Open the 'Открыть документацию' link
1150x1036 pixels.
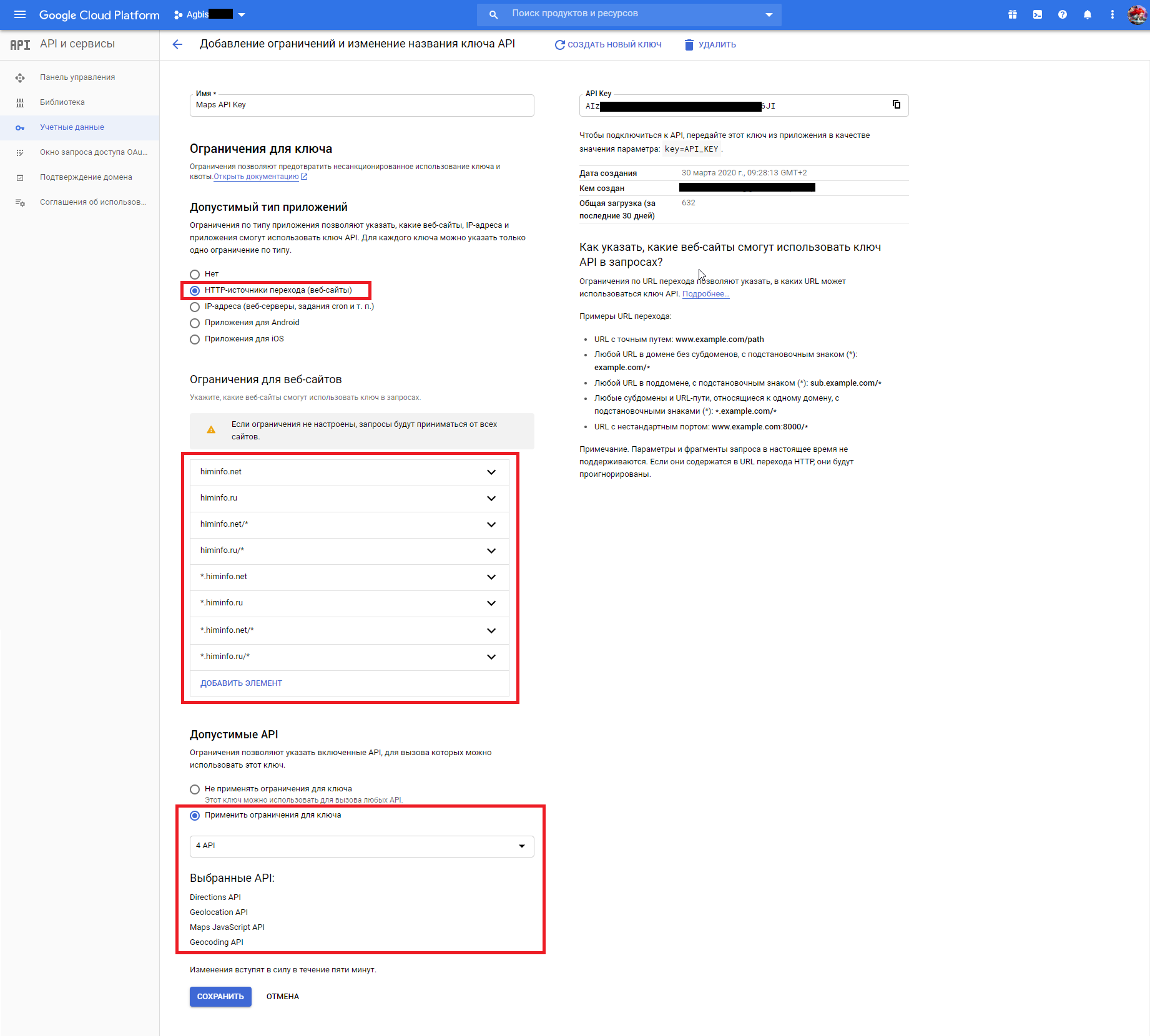click(x=256, y=177)
